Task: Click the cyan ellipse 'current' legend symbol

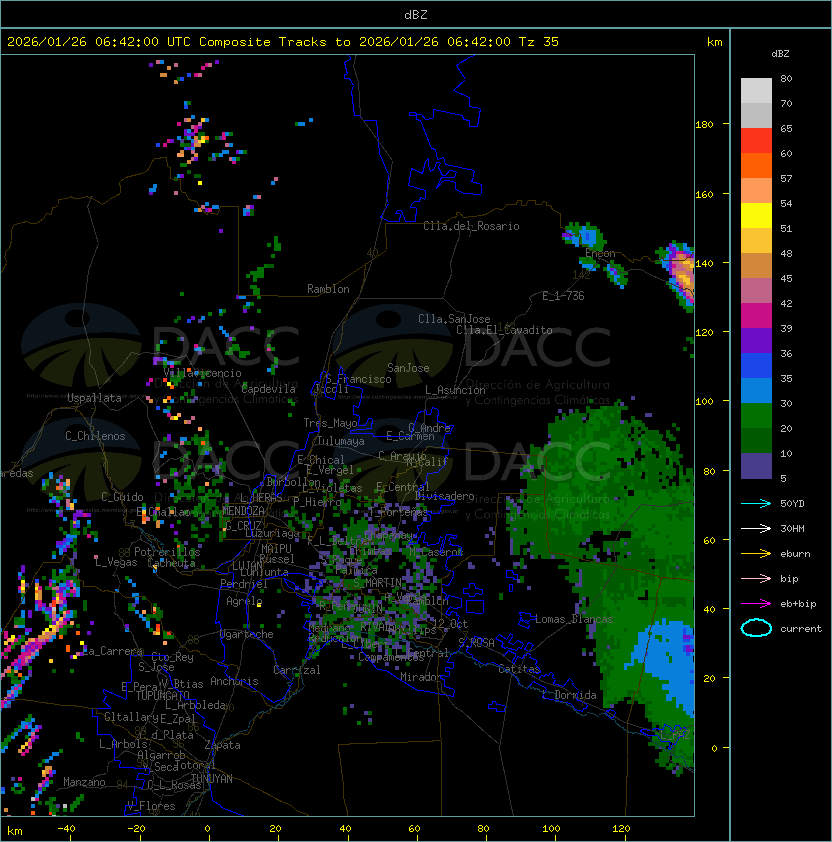Action: (x=756, y=628)
